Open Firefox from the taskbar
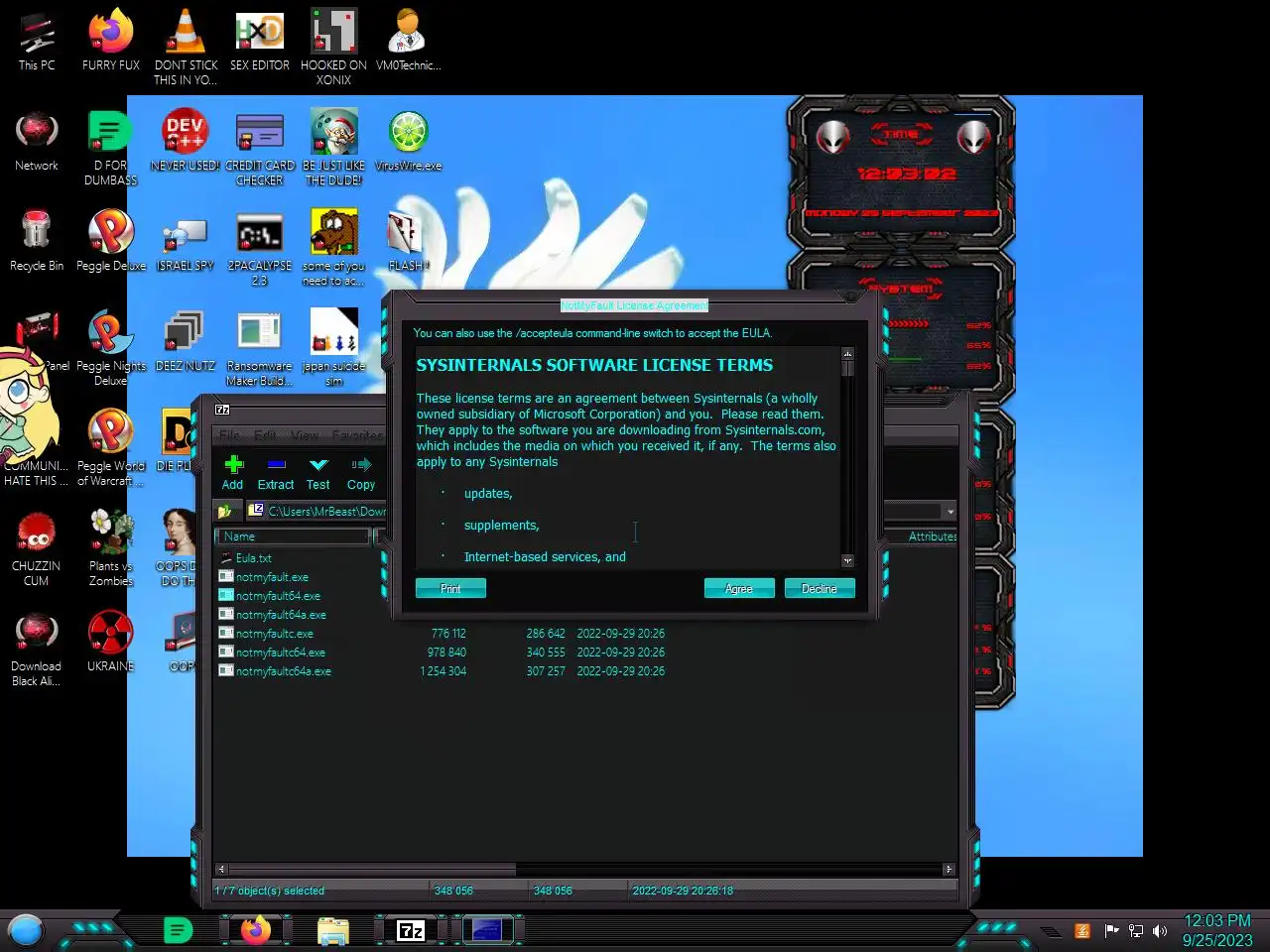Screen dimensions: 1270x952 256,930
